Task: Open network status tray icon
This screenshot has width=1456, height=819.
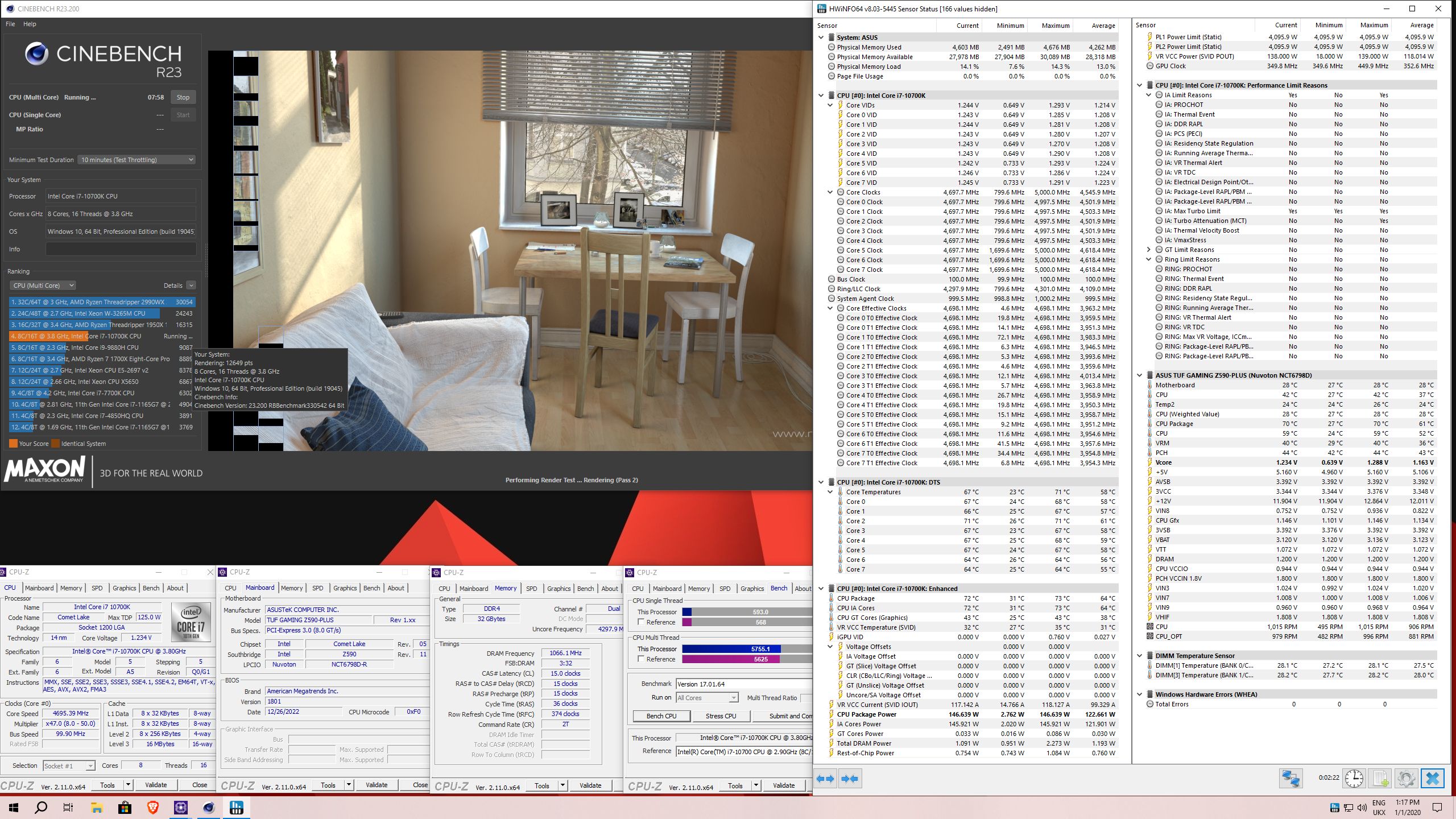Action: click(1349, 808)
